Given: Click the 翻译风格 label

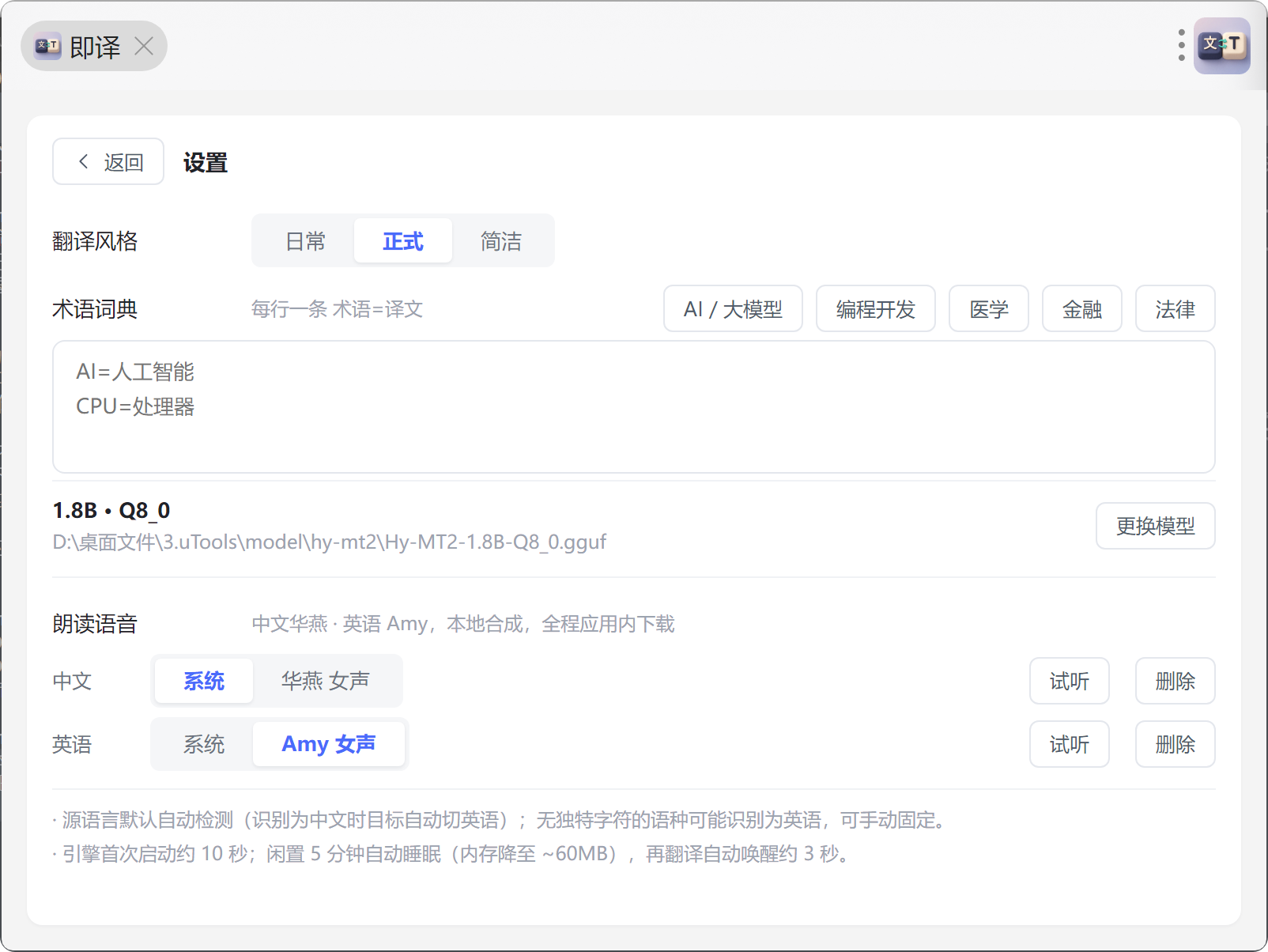Looking at the screenshot, I should coord(95,241).
